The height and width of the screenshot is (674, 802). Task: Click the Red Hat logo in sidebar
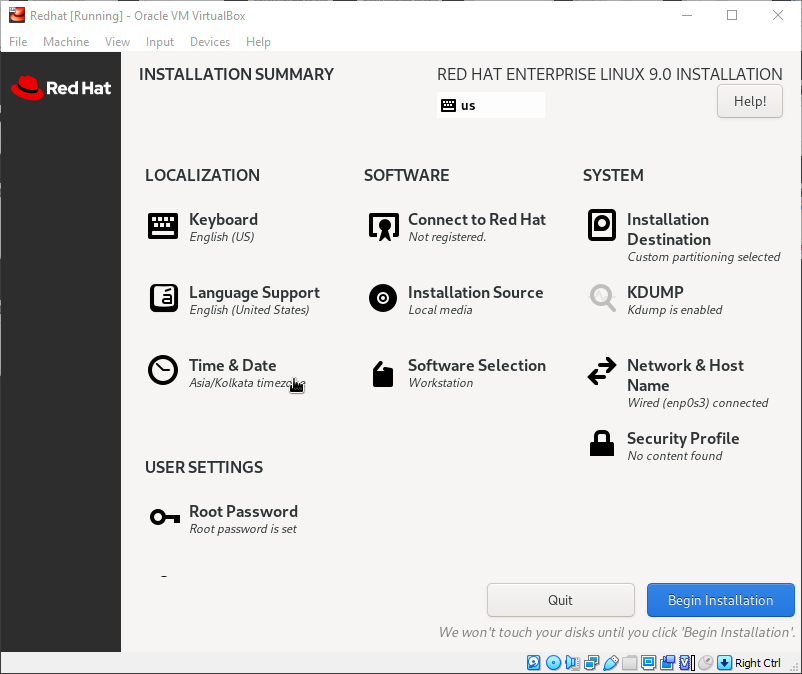tap(61, 88)
